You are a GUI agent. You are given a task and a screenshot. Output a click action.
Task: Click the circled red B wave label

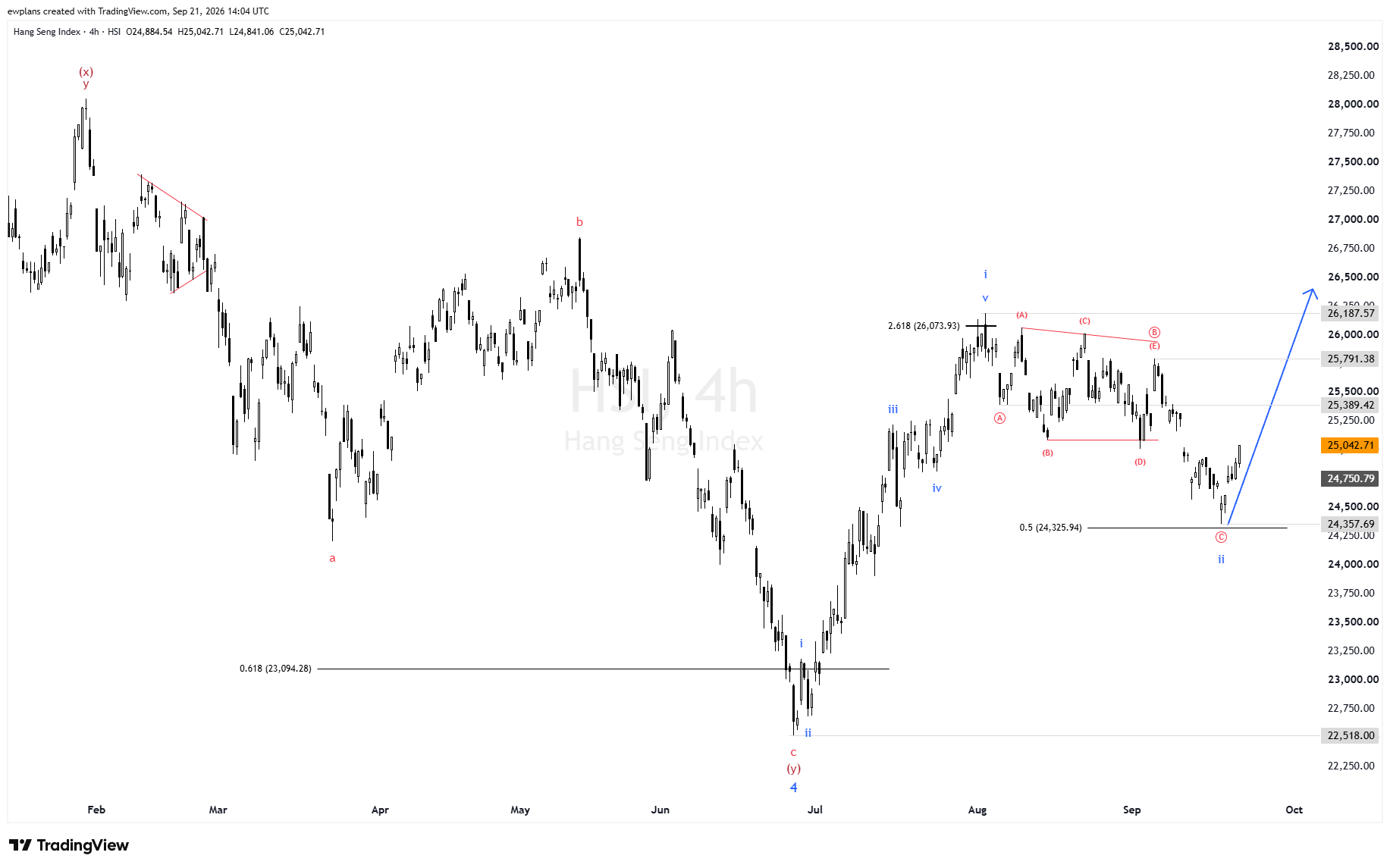(x=1154, y=332)
